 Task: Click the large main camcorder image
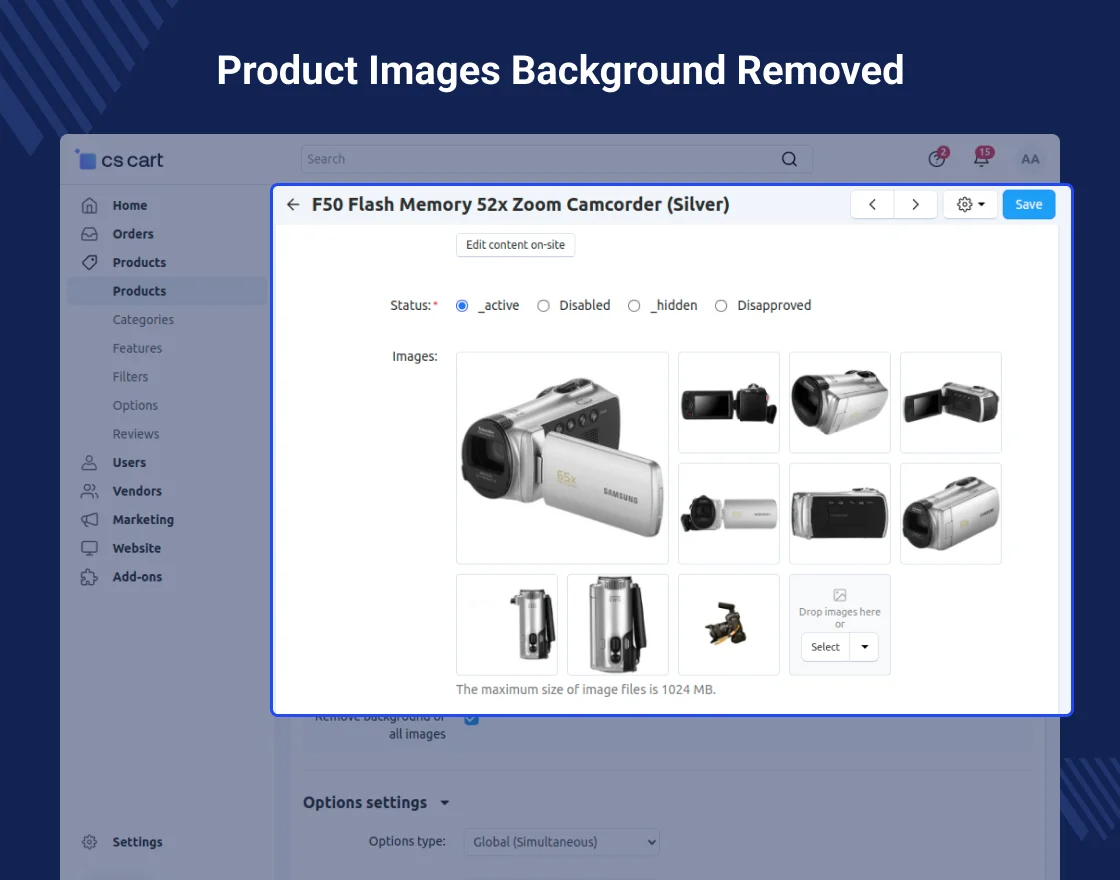[x=562, y=458]
